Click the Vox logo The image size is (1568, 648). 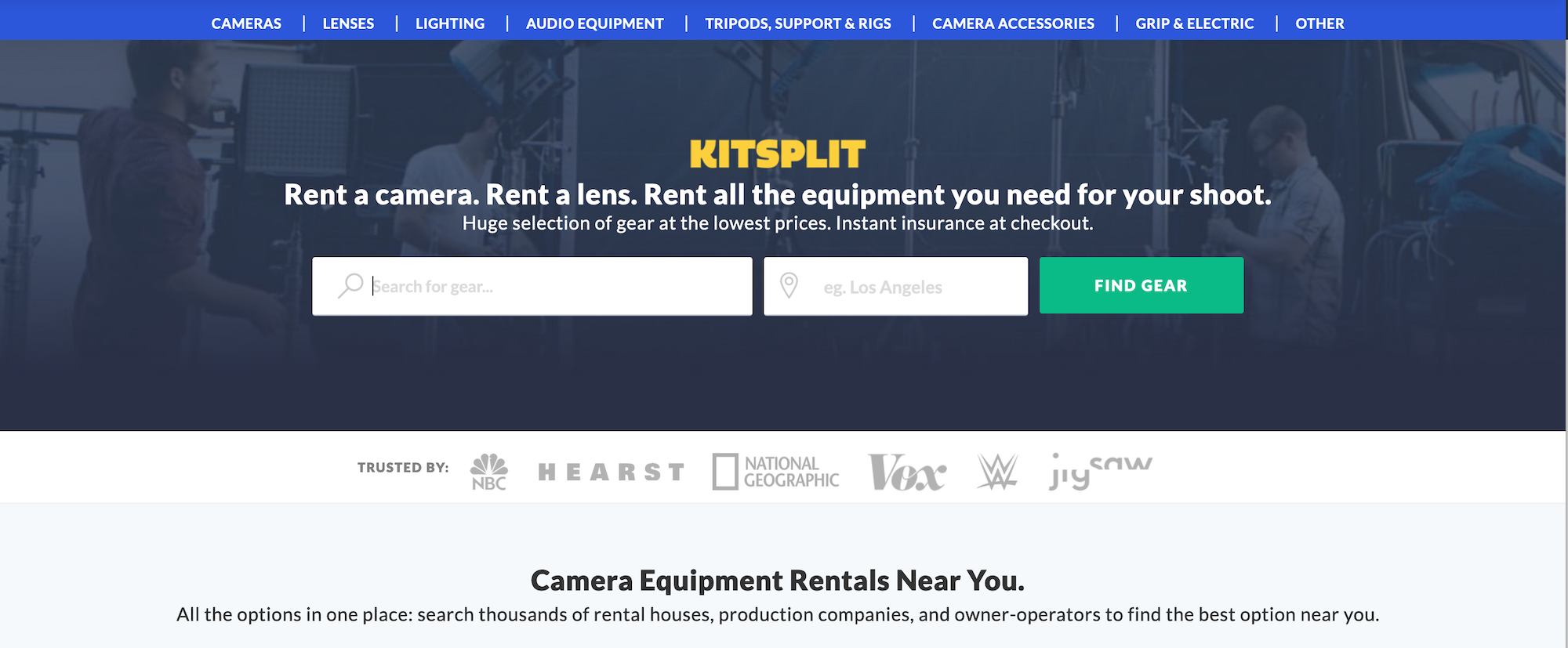click(907, 472)
